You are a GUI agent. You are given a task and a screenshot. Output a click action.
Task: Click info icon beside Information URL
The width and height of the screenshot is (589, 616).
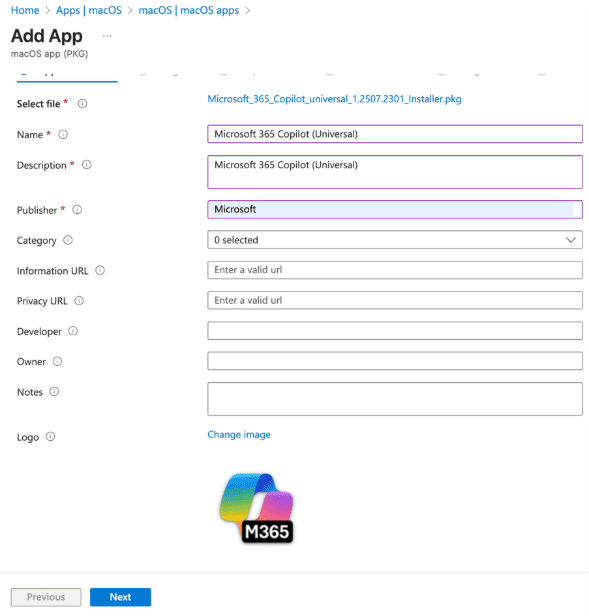[100, 270]
